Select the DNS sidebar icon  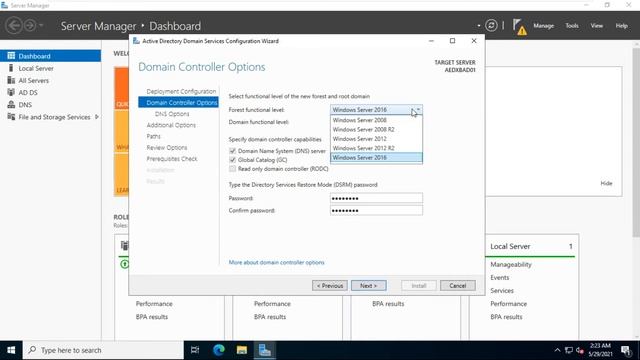[x=11, y=104]
